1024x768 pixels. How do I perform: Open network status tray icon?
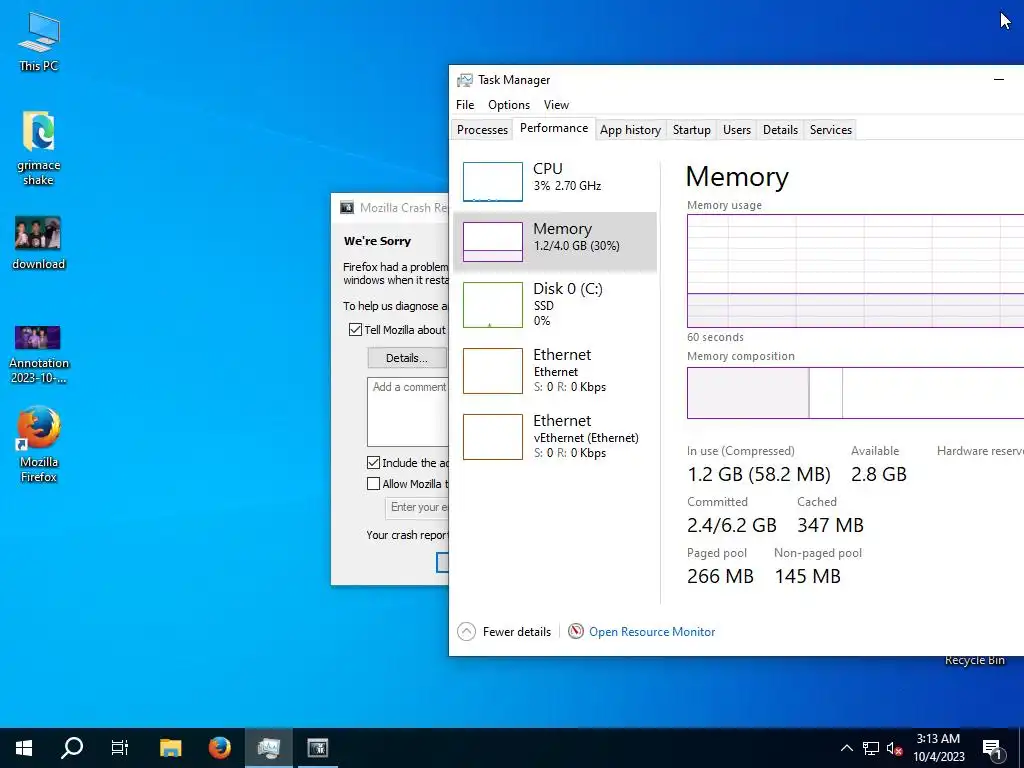[871, 748]
